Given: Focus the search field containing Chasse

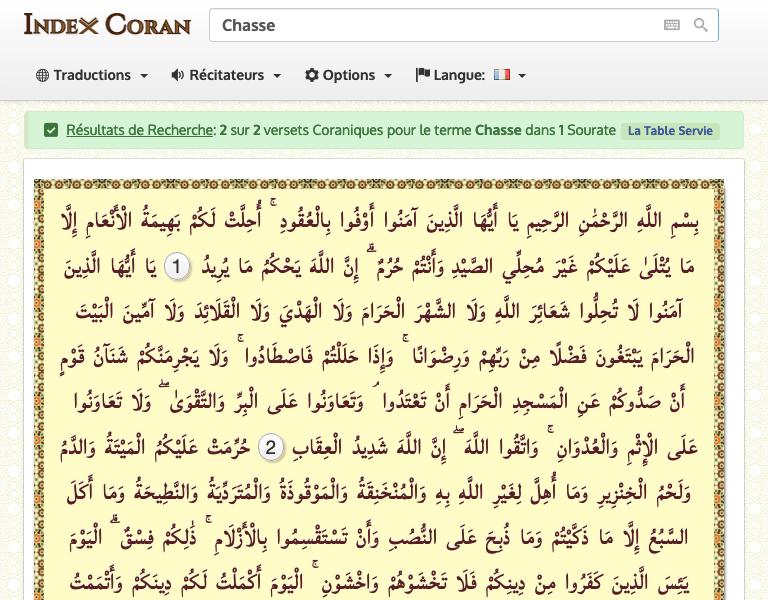Looking at the screenshot, I should pos(463,25).
